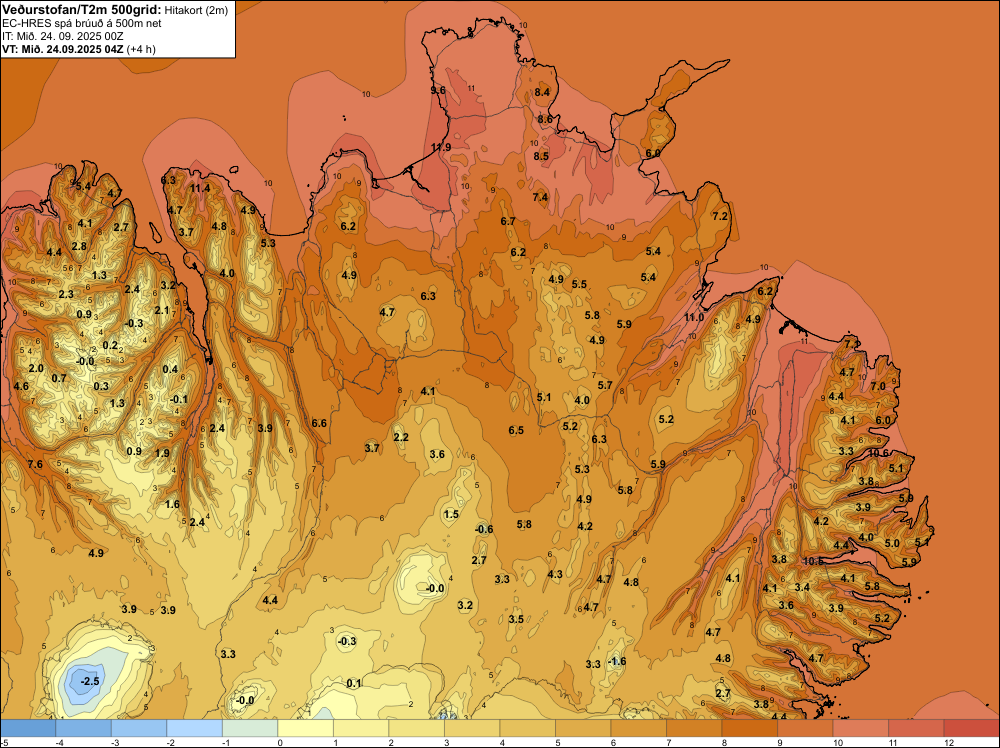Click the -2.5 temperature value in the blue area
This screenshot has width=1000, height=748.
[x=90, y=682]
